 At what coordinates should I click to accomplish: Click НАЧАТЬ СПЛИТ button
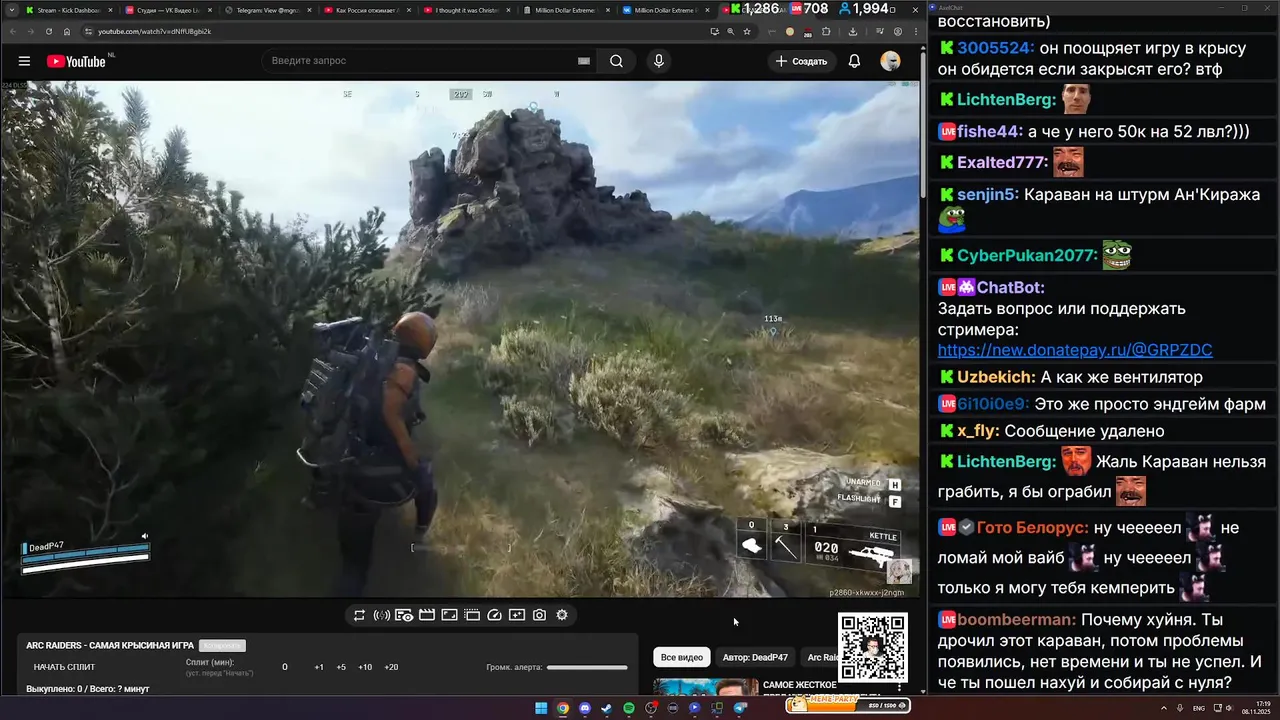[x=65, y=667]
